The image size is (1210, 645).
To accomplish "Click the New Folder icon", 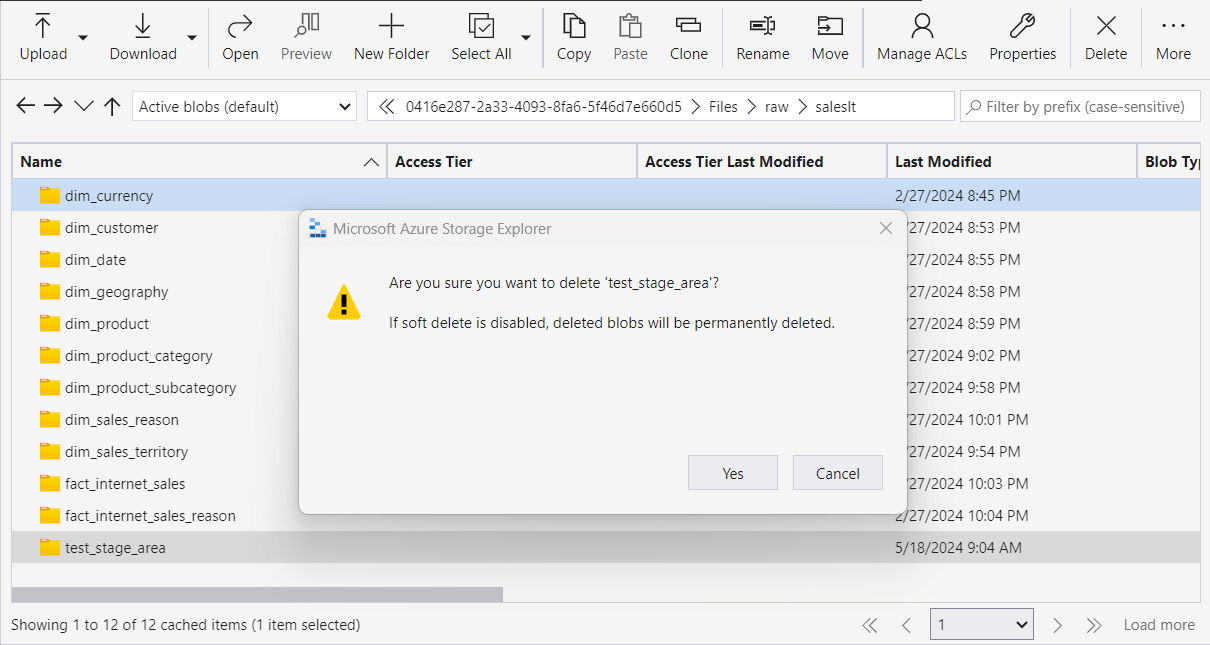I will (x=391, y=25).
